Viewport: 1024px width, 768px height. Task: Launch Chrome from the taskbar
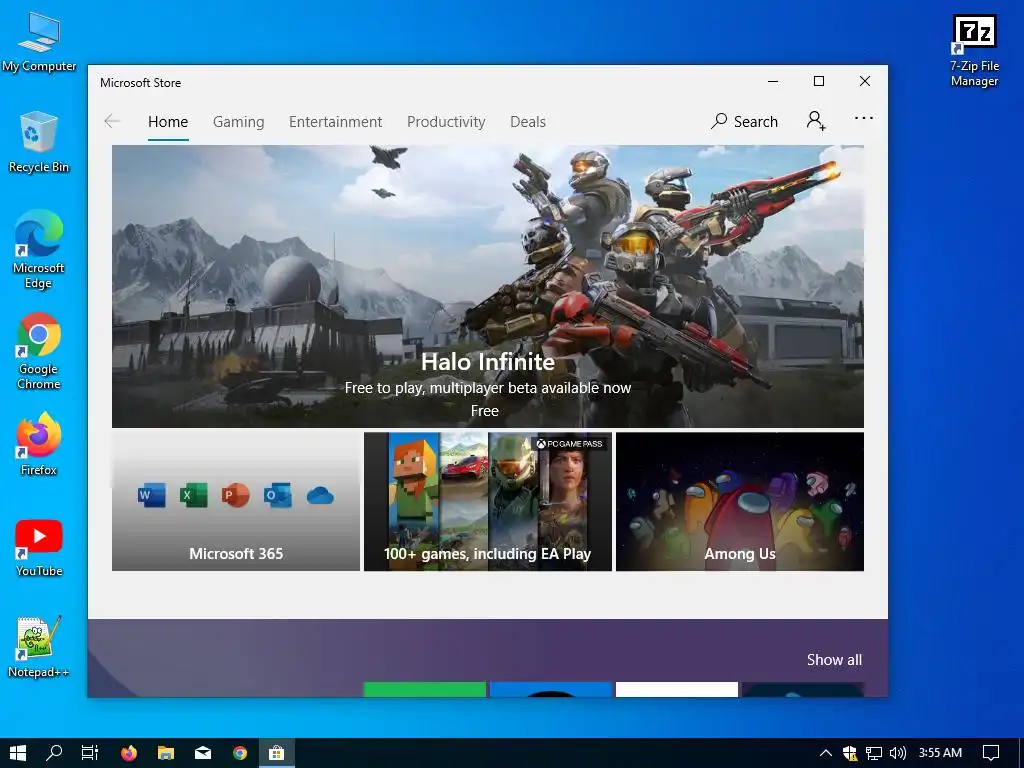pyautogui.click(x=240, y=753)
